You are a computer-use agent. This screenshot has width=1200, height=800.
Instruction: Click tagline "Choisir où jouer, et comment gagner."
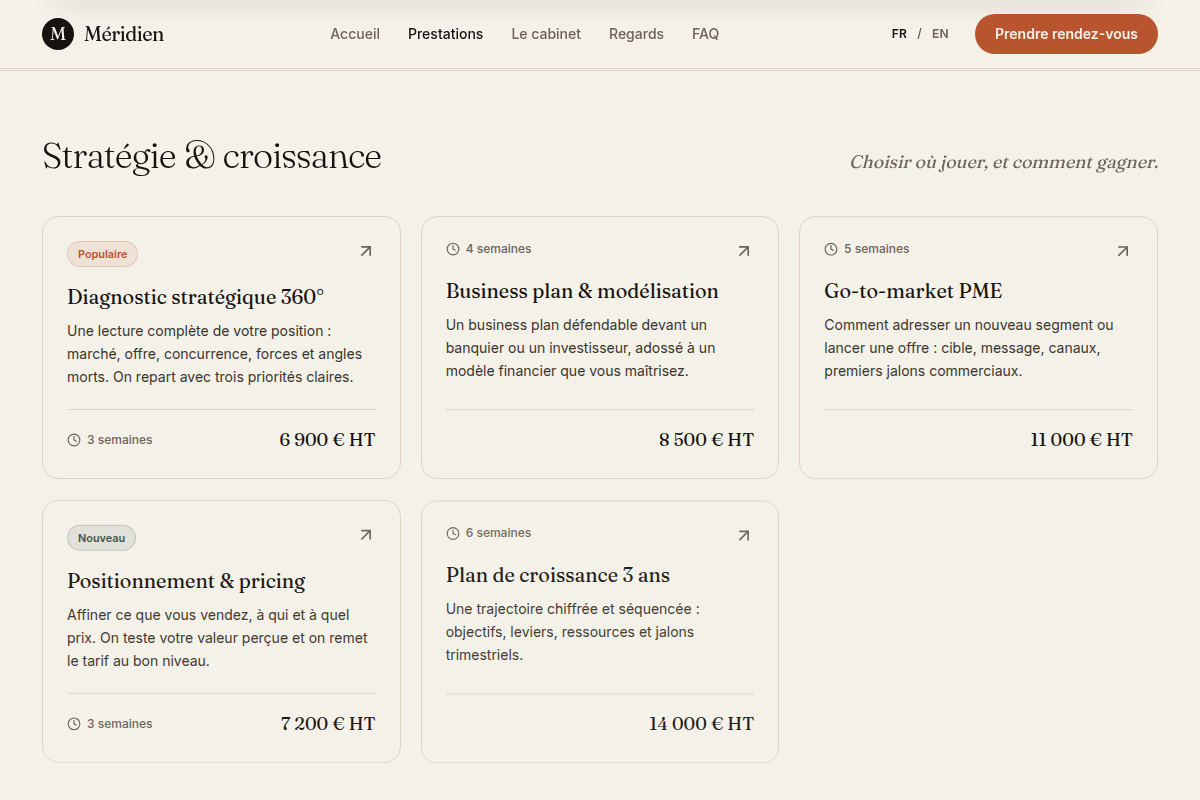point(1004,162)
